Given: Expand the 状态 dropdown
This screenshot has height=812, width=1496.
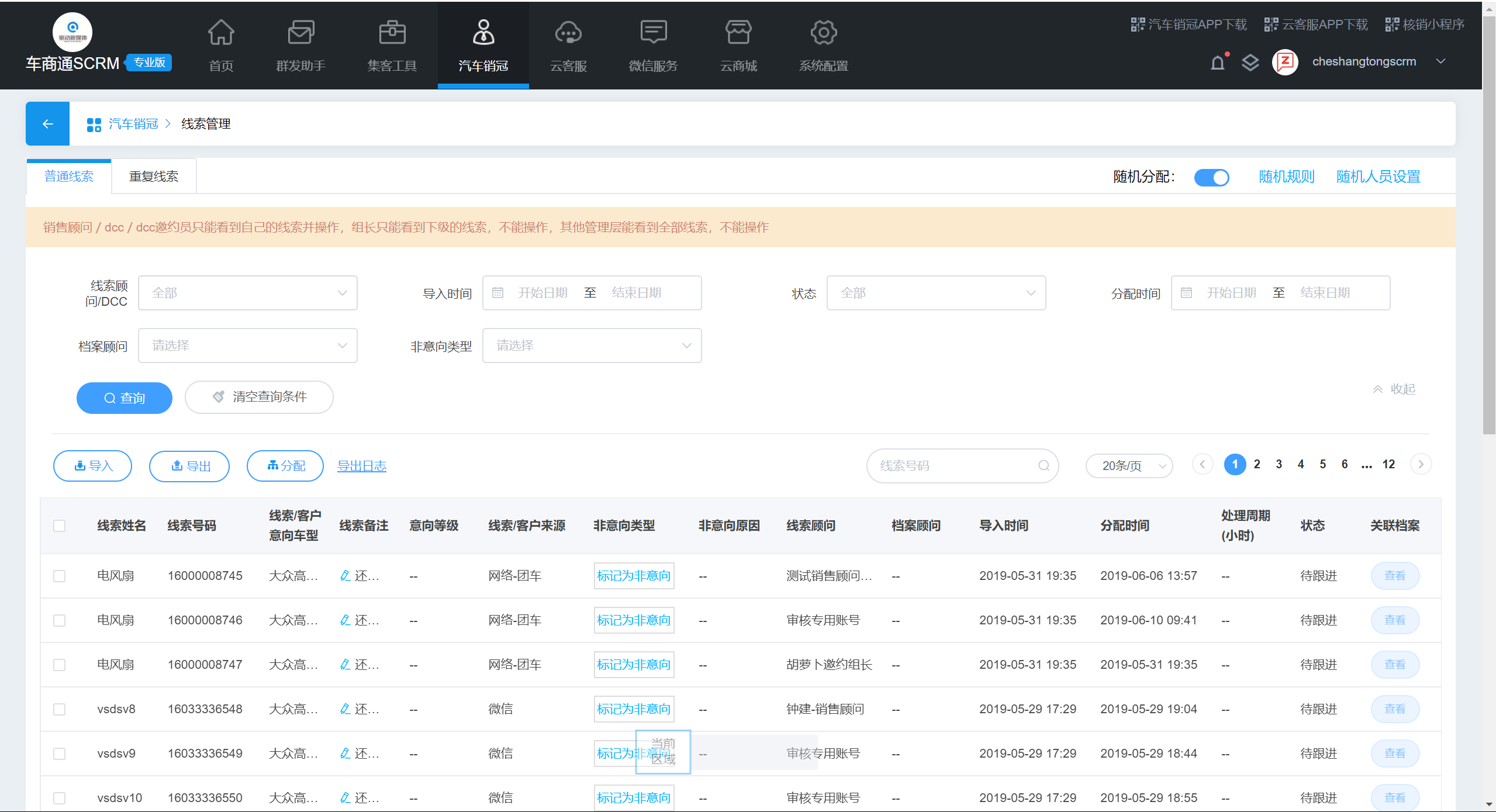Looking at the screenshot, I should pos(935,293).
